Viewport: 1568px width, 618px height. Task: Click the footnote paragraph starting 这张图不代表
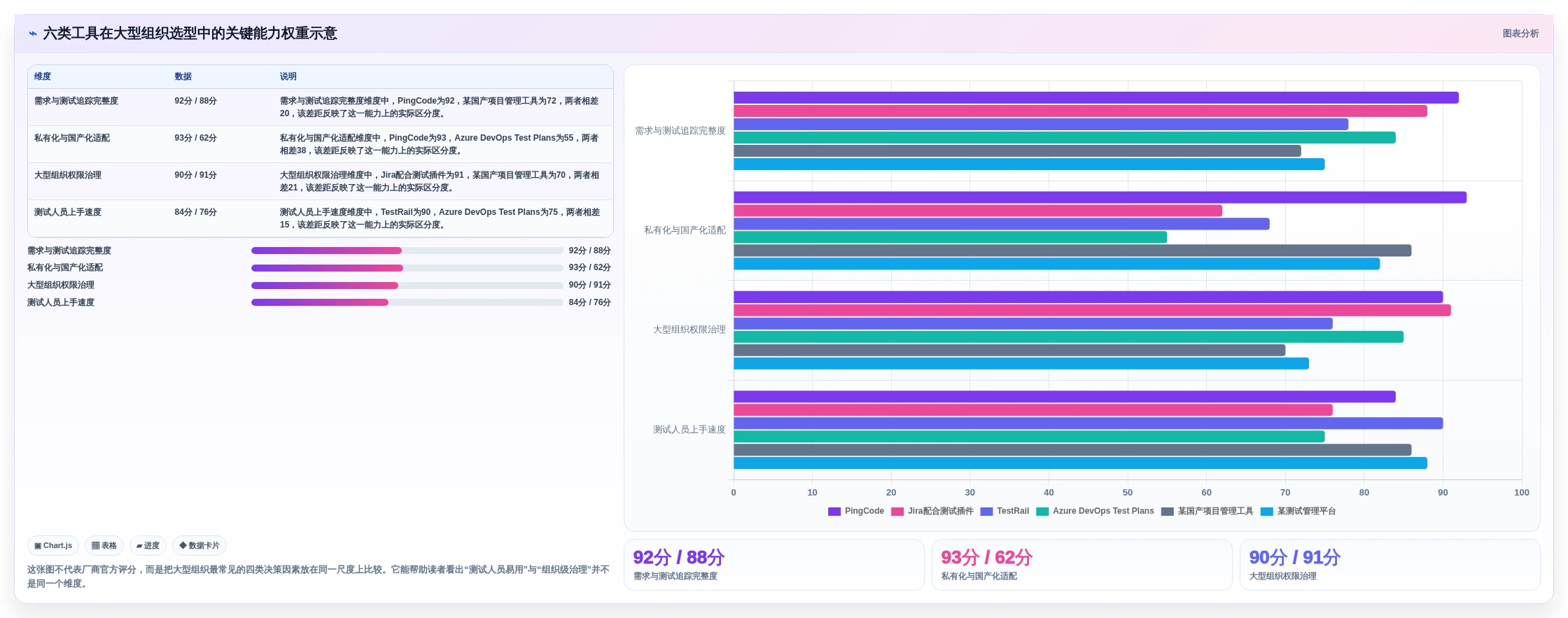[x=318, y=577]
